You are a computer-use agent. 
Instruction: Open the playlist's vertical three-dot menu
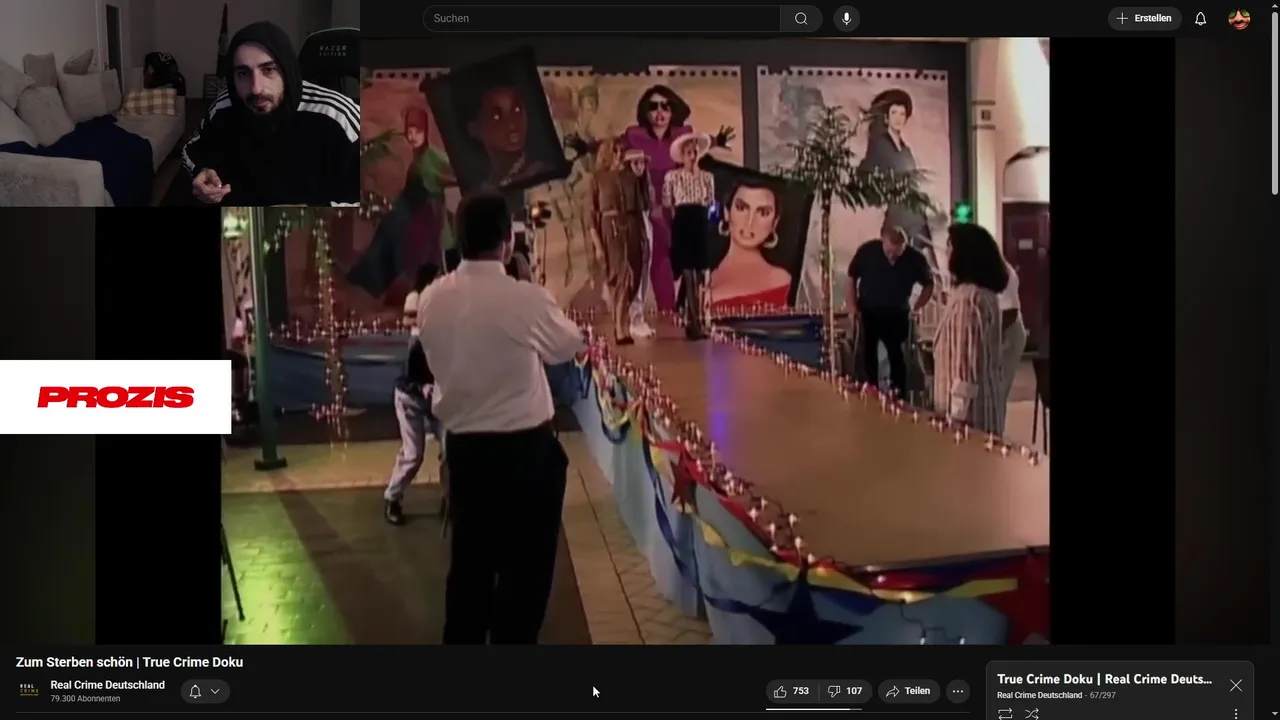point(1236,713)
